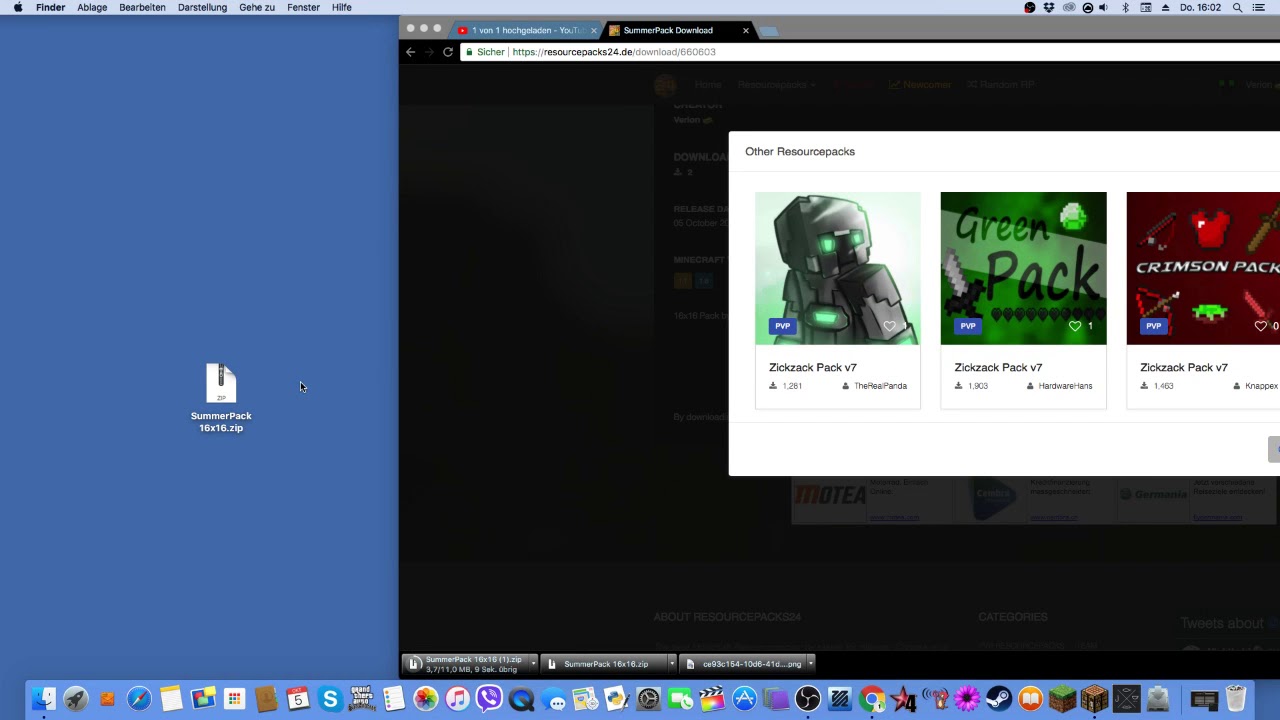Open the Trash in the dock
This screenshot has height=720, width=1280.
click(1236, 699)
